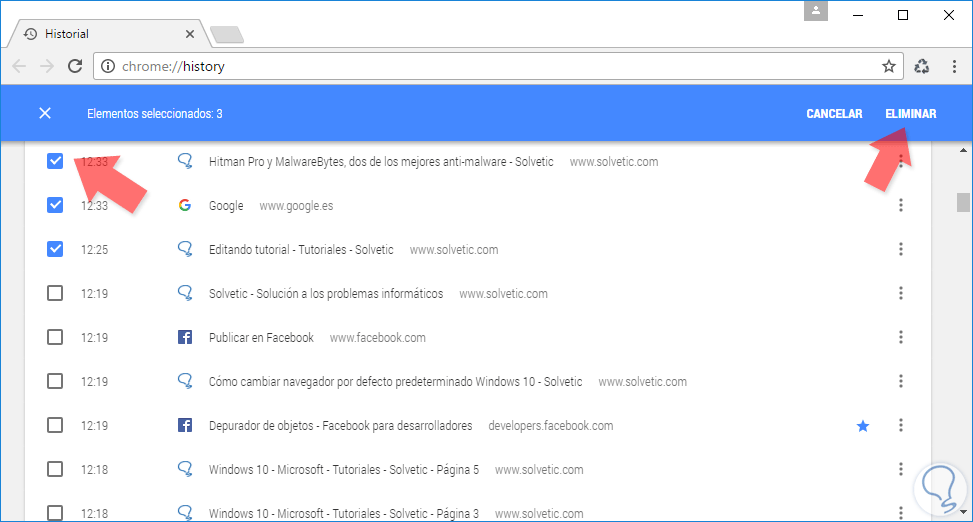The height and width of the screenshot is (522, 973).
Task: Click the chrome://history address bar
Action: click(x=480, y=67)
